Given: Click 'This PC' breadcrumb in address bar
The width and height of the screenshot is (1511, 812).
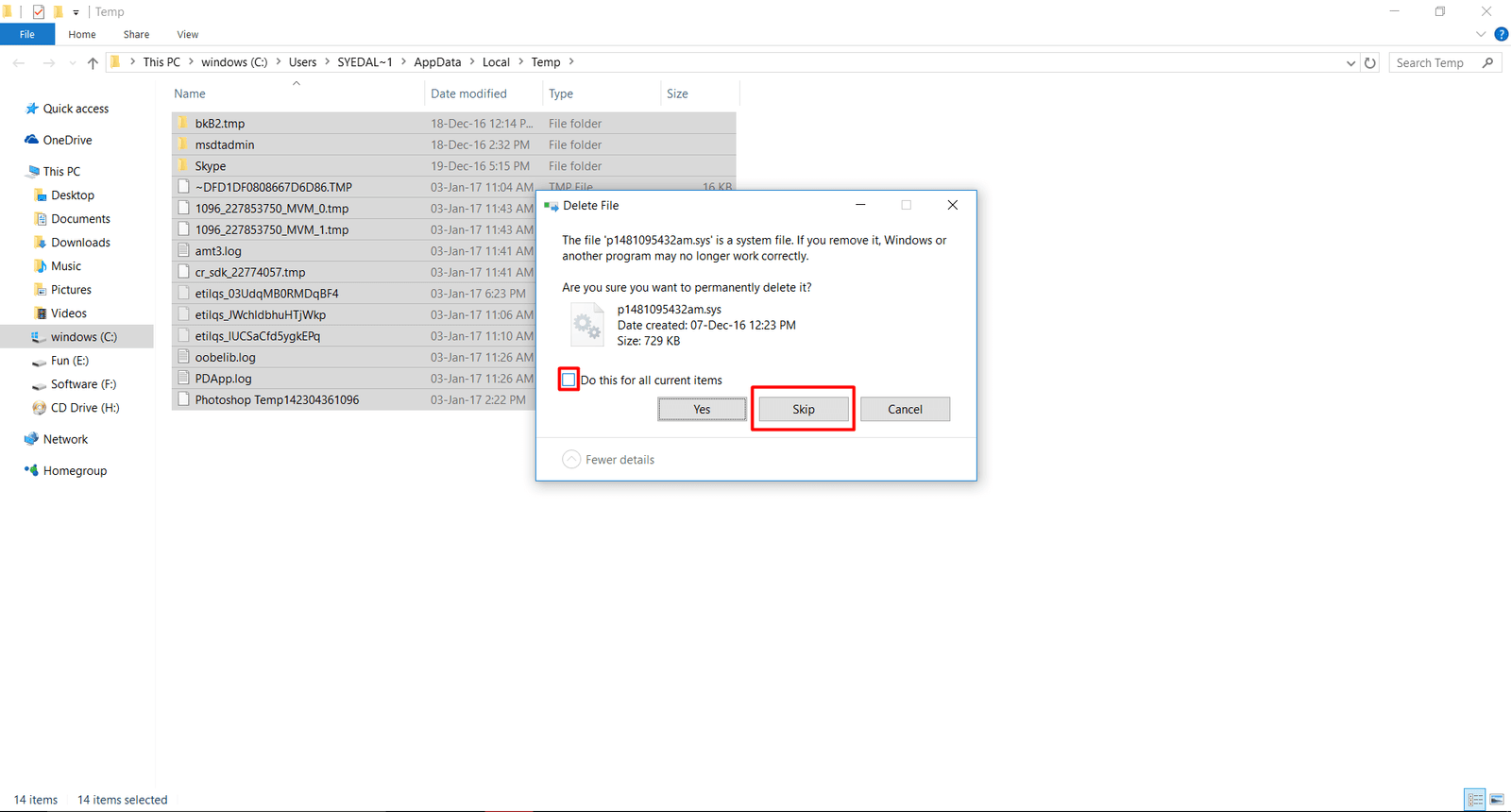Looking at the screenshot, I should point(161,62).
